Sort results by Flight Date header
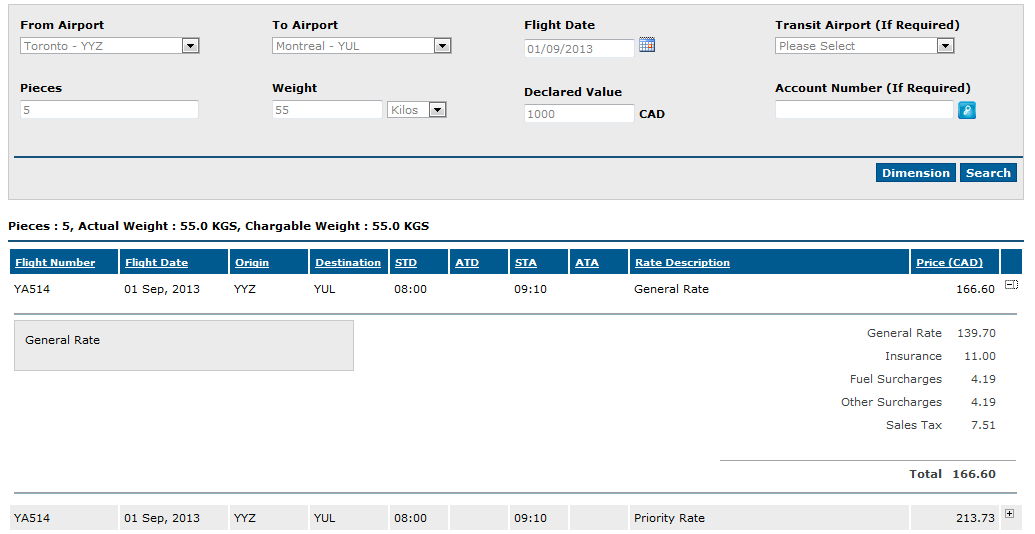This screenshot has height=534, width=1035. pos(156,263)
